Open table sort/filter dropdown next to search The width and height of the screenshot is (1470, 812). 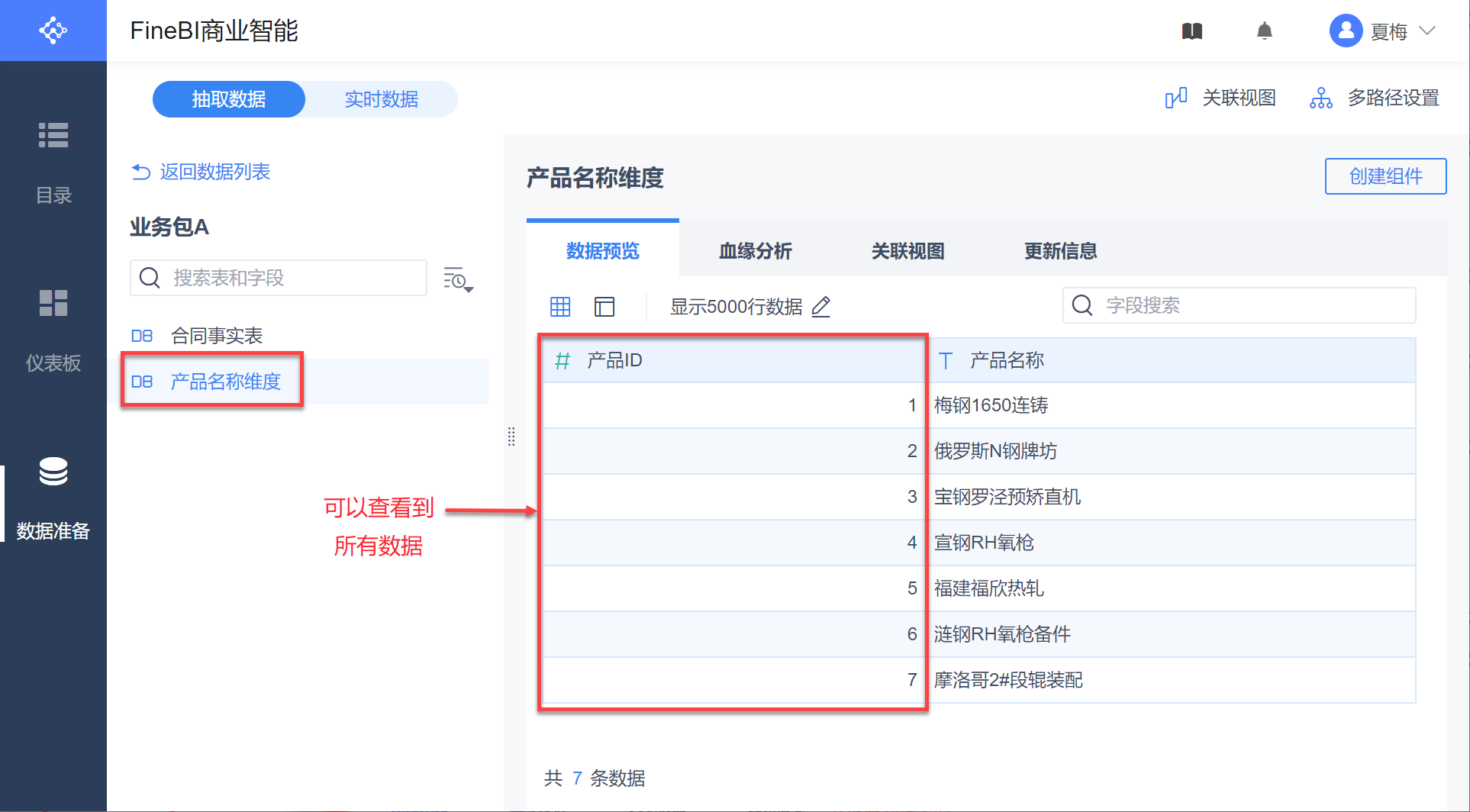pyautogui.click(x=458, y=280)
